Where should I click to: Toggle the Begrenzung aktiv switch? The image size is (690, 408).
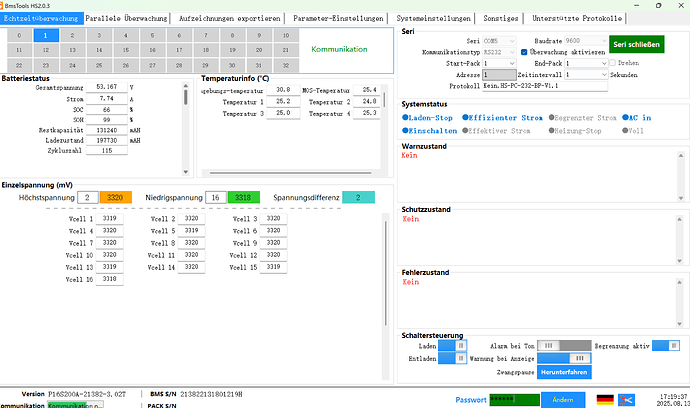pos(666,346)
